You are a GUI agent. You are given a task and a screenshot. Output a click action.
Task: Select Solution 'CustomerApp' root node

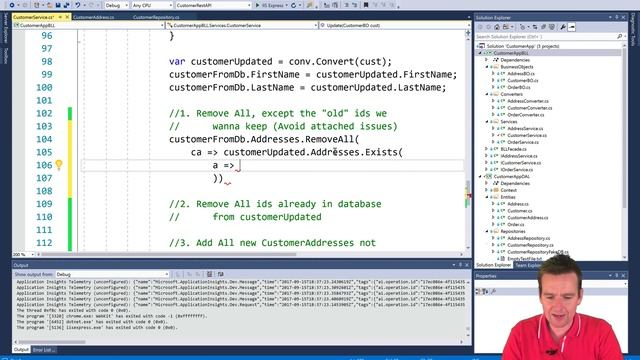coord(522,46)
